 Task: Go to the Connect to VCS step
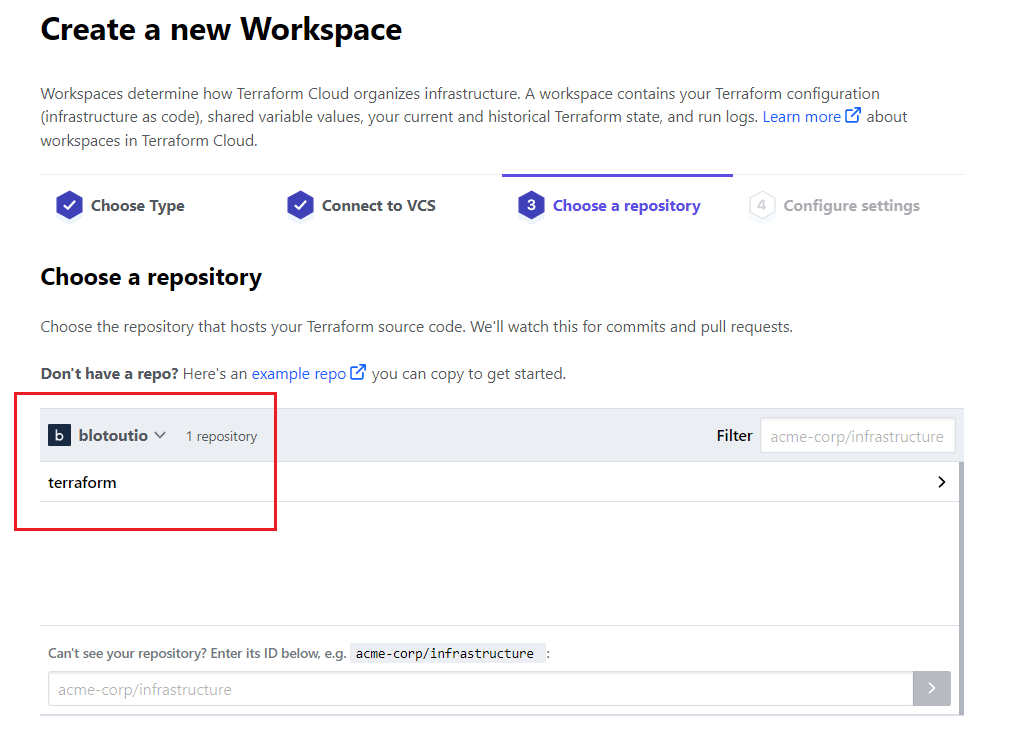coord(361,205)
